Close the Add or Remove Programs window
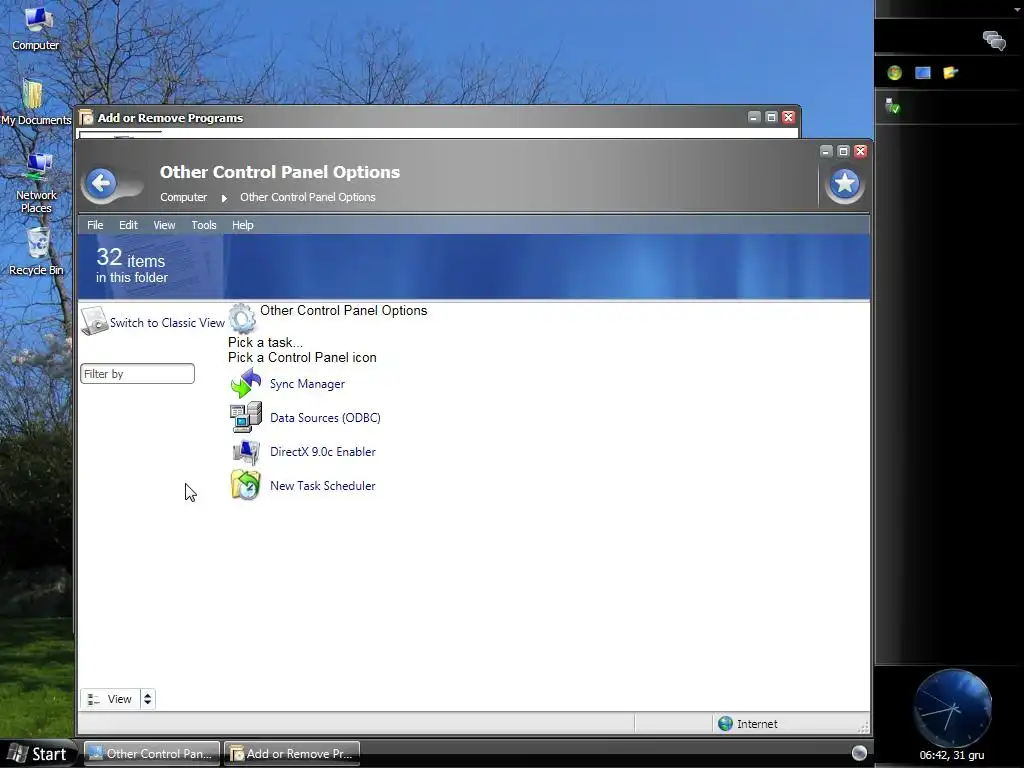The image size is (1024, 768). (788, 117)
